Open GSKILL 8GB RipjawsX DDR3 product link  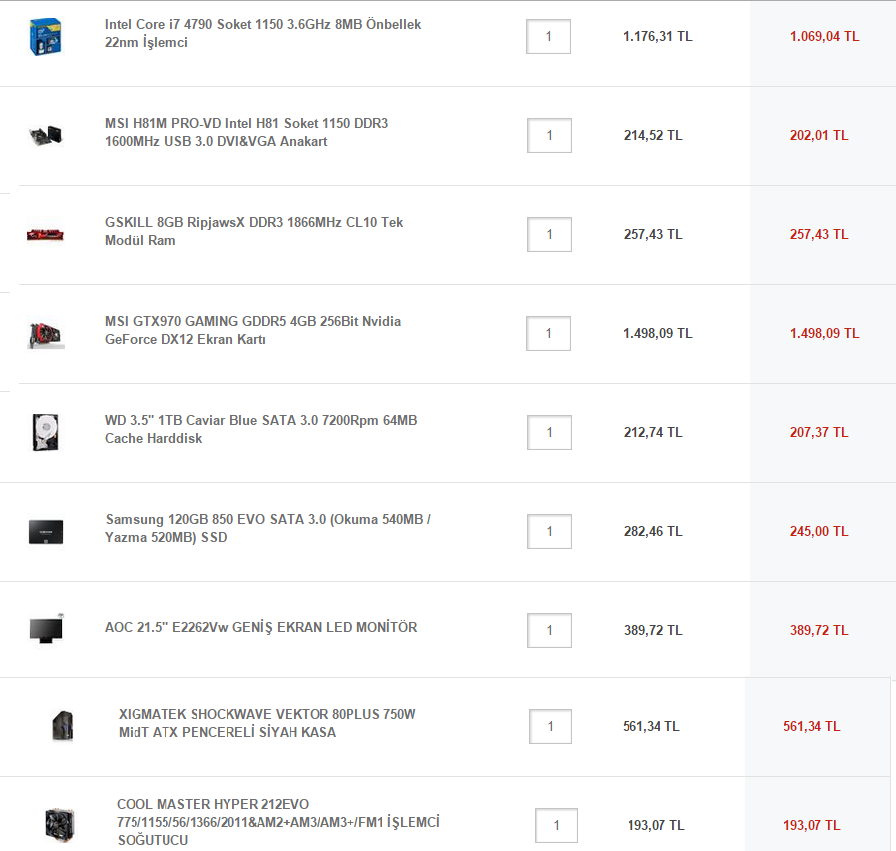(x=254, y=231)
